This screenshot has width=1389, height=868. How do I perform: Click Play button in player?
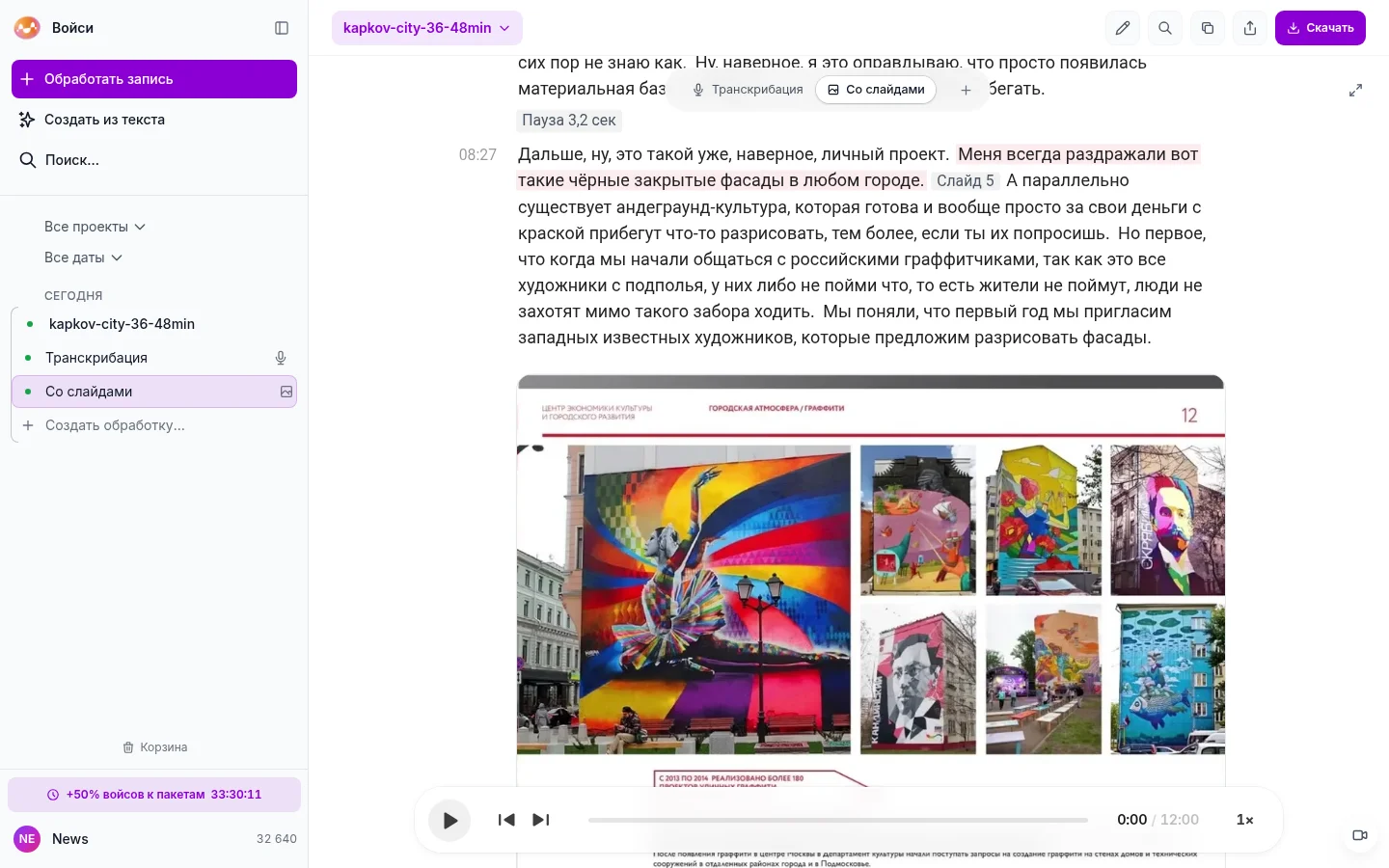click(449, 820)
